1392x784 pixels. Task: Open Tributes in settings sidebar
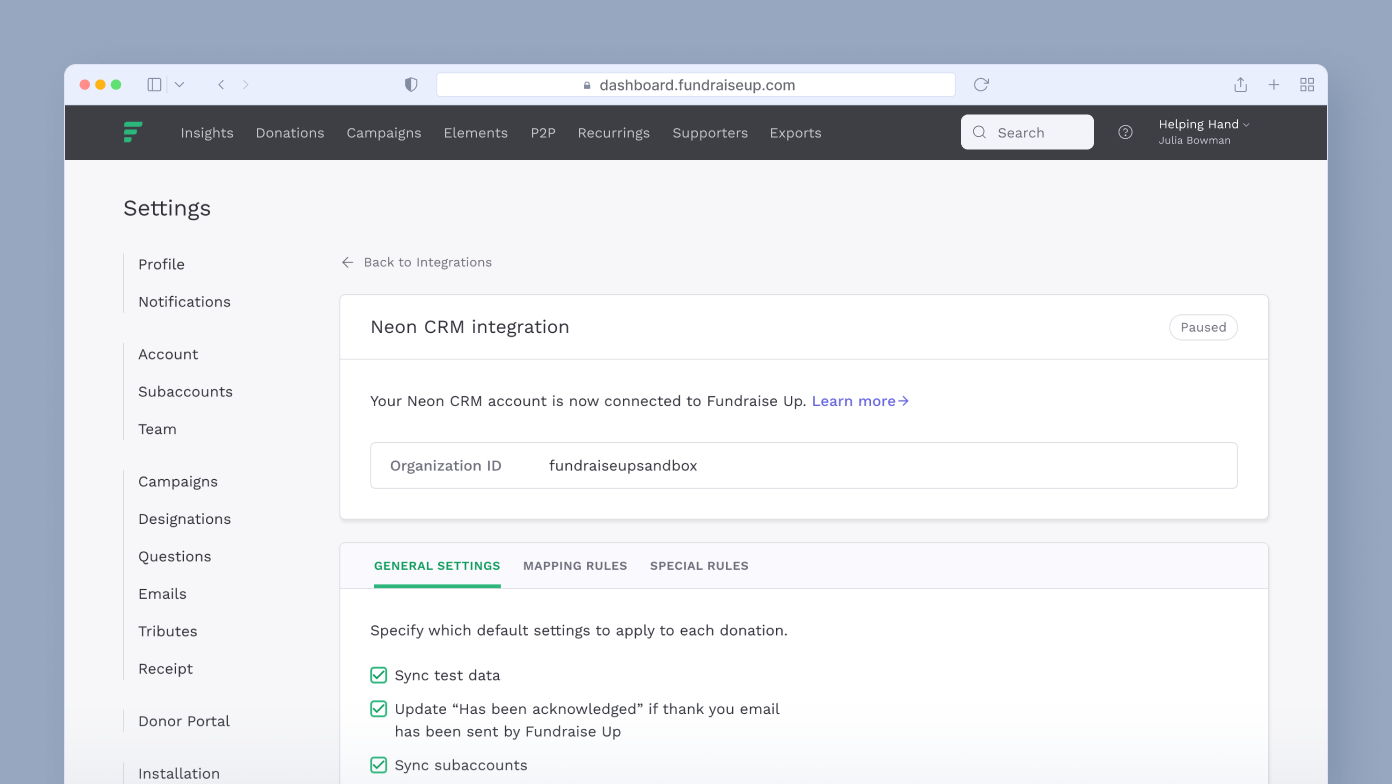(x=168, y=631)
